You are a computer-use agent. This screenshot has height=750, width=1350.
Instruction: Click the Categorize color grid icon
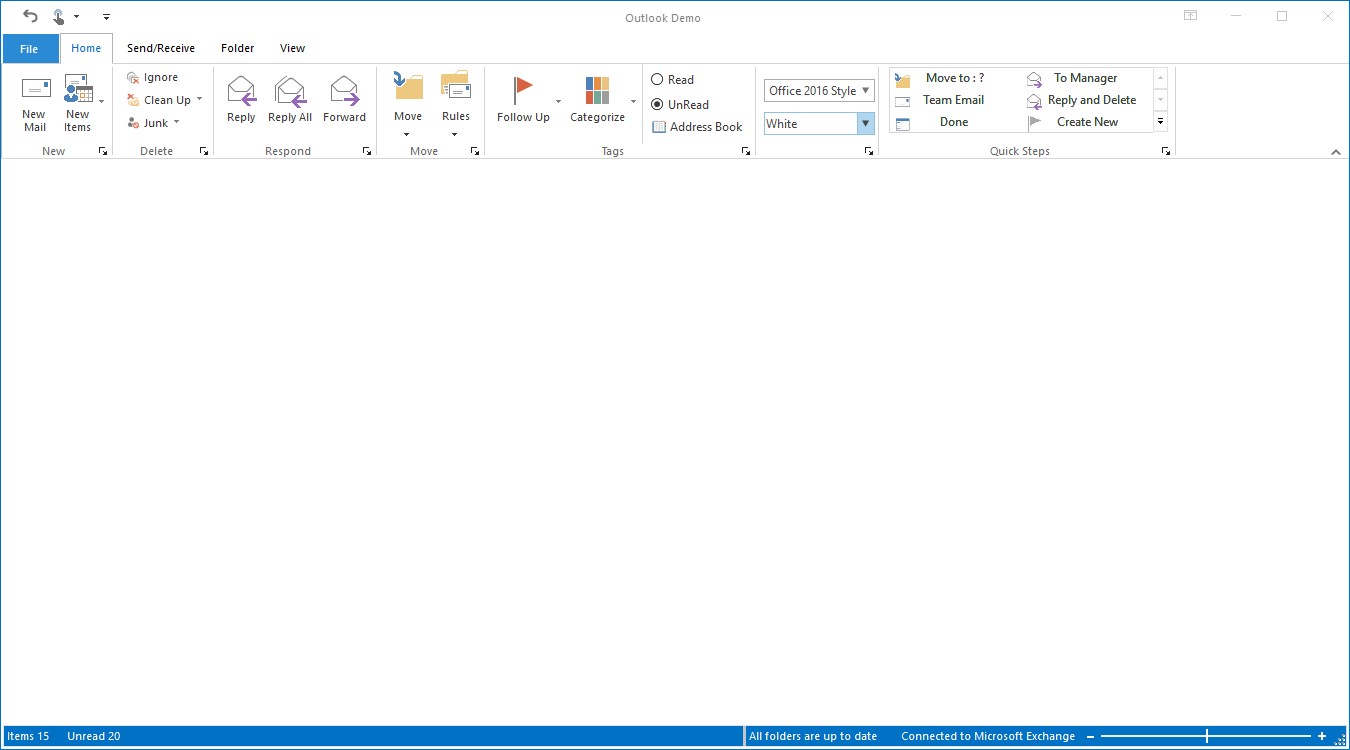pyautogui.click(x=597, y=90)
